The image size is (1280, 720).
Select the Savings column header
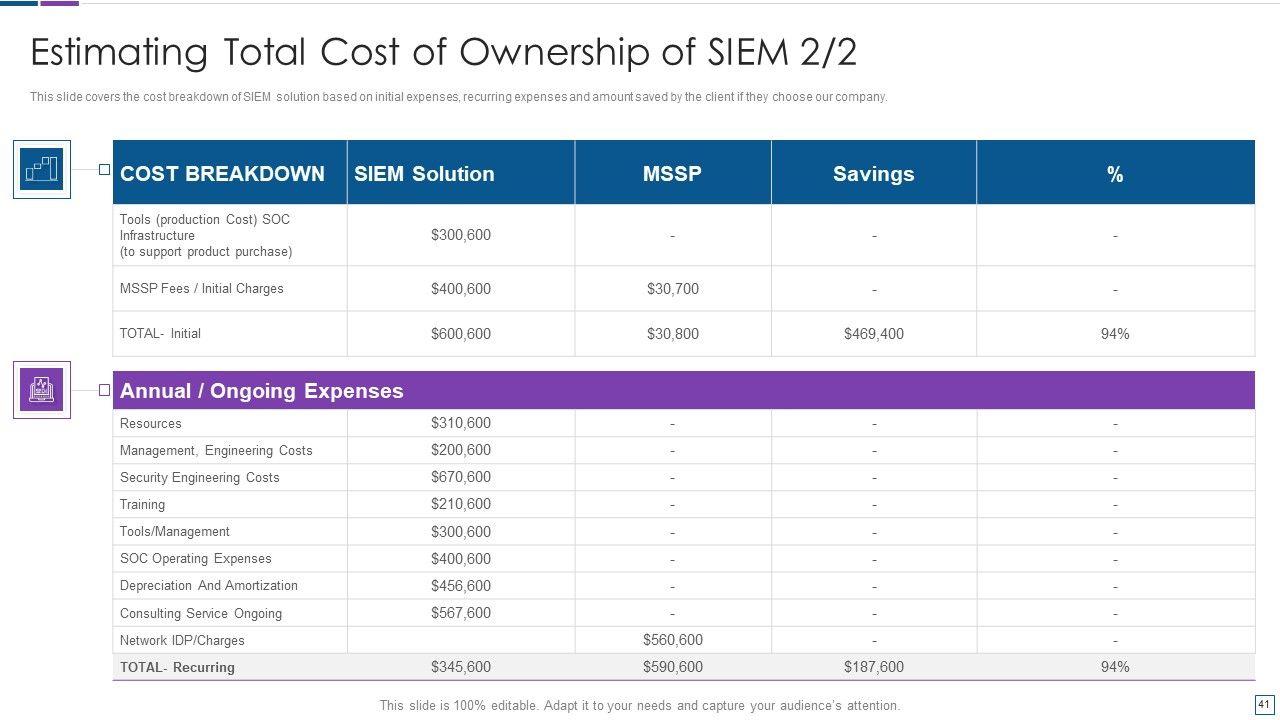pyautogui.click(x=873, y=174)
